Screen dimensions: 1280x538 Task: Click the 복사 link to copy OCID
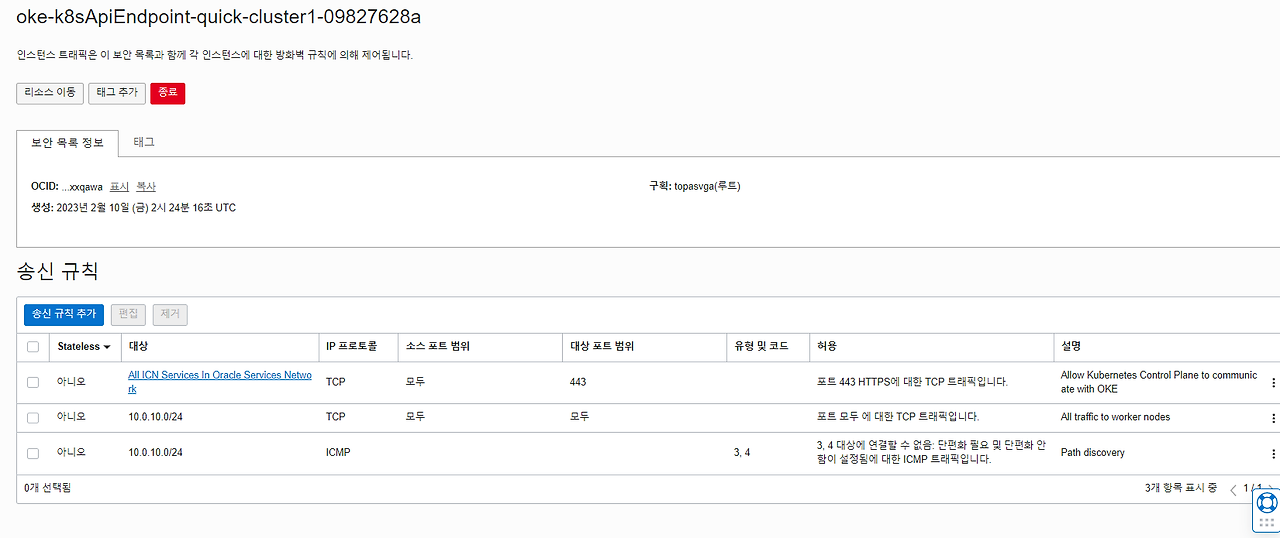click(146, 187)
